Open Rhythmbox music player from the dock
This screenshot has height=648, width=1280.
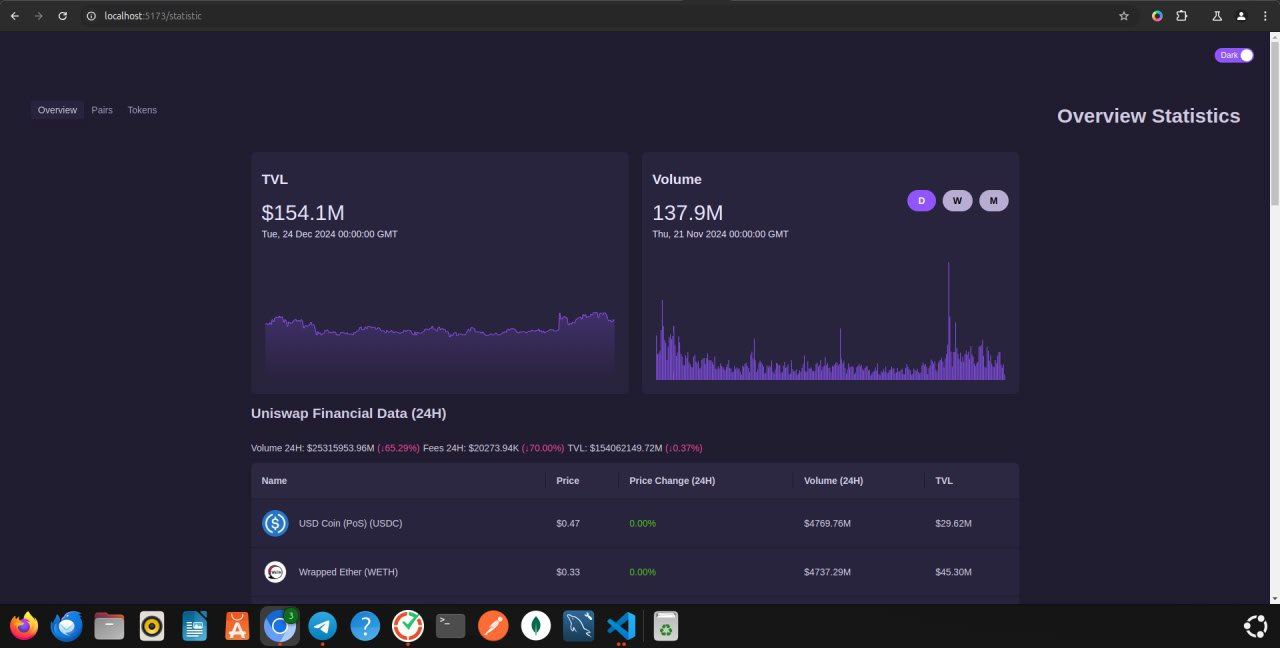point(152,627)
